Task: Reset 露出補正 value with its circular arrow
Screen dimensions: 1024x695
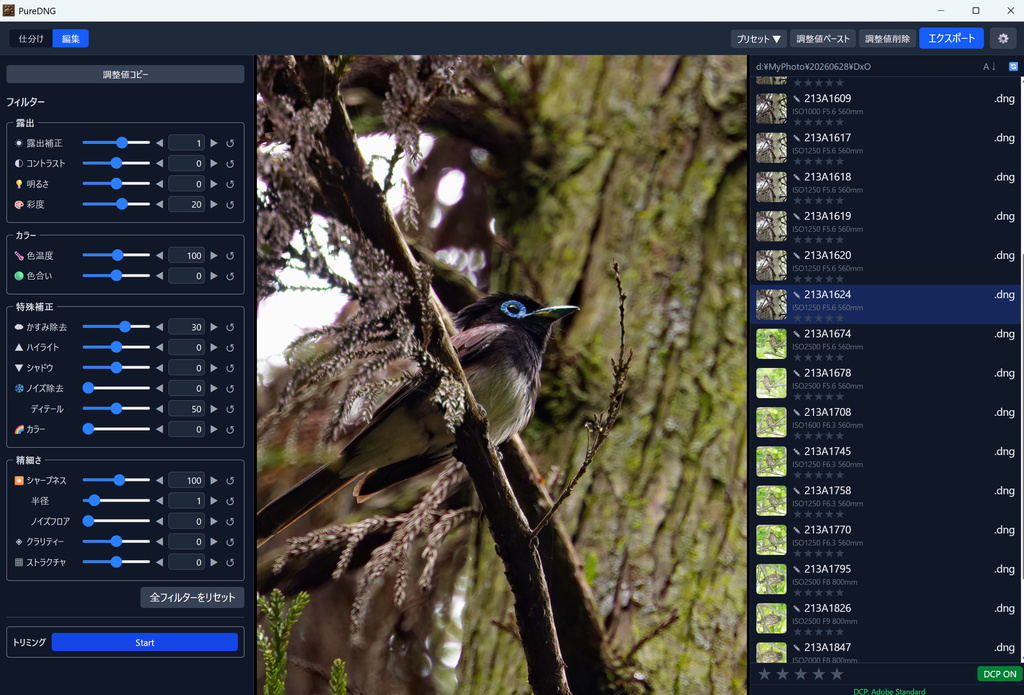Action: coord(230,143)
